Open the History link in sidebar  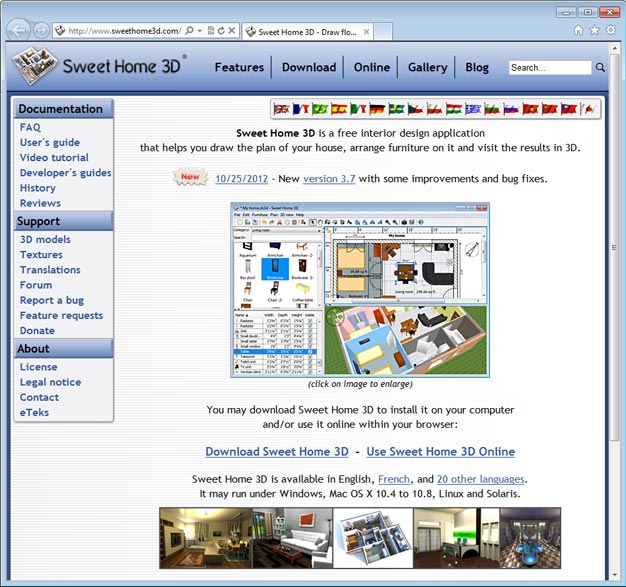[38, 188]
